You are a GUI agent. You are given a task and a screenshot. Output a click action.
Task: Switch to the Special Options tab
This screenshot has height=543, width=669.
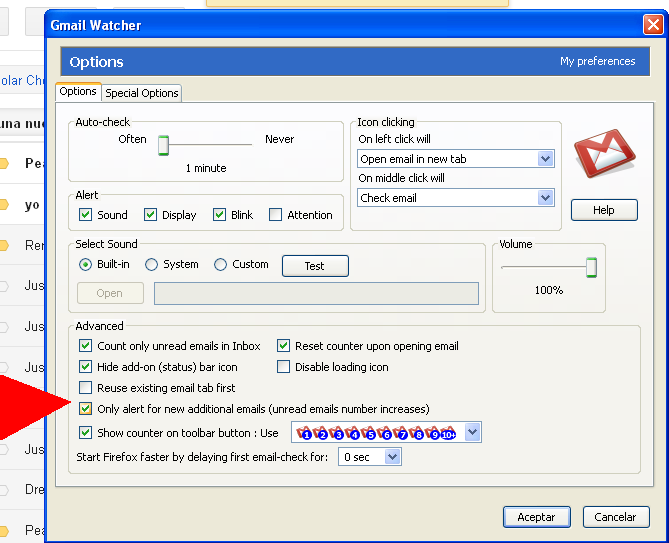point(142,93)
